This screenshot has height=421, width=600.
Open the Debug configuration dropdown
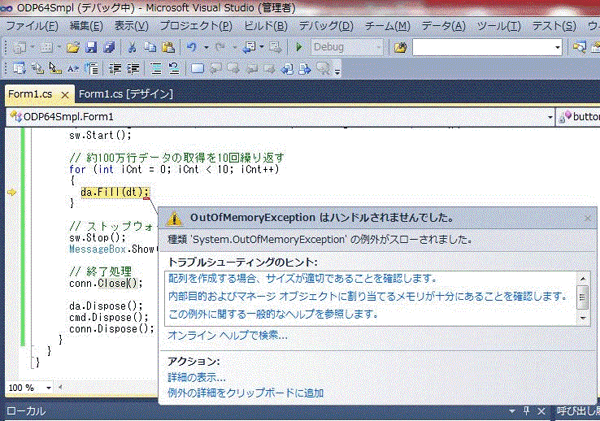tap(347, 47)
